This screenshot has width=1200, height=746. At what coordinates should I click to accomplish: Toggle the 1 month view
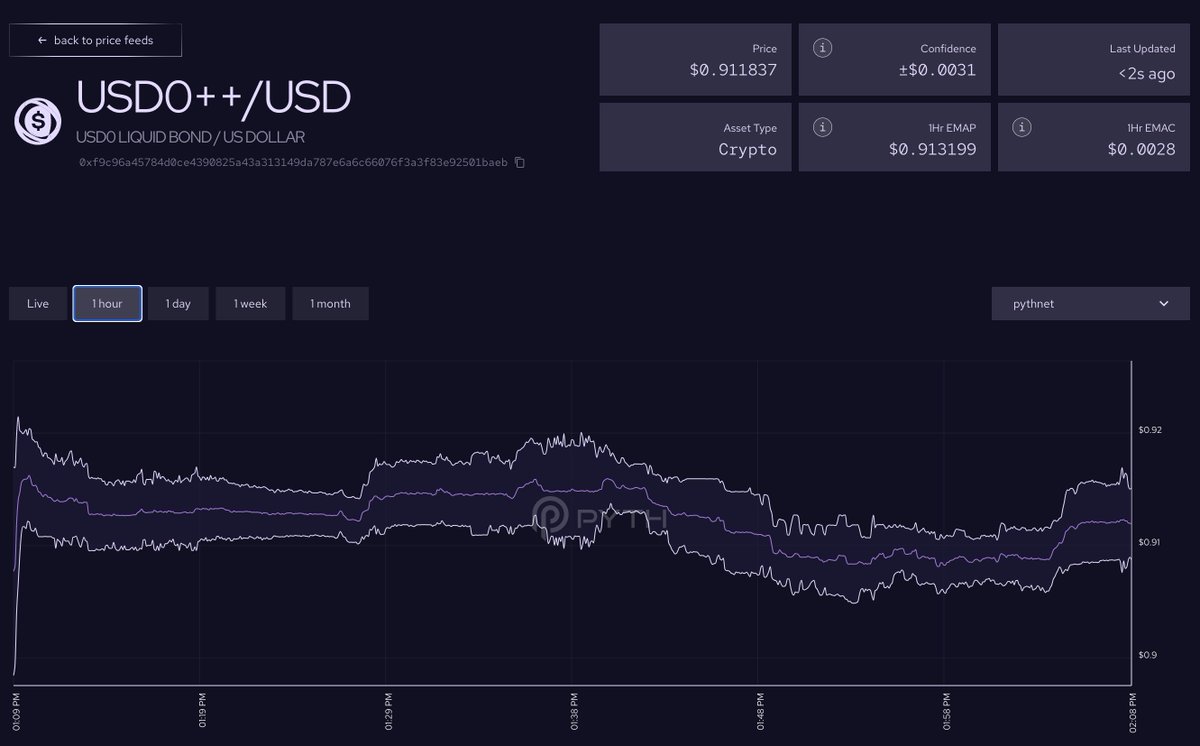click(330, 303)
